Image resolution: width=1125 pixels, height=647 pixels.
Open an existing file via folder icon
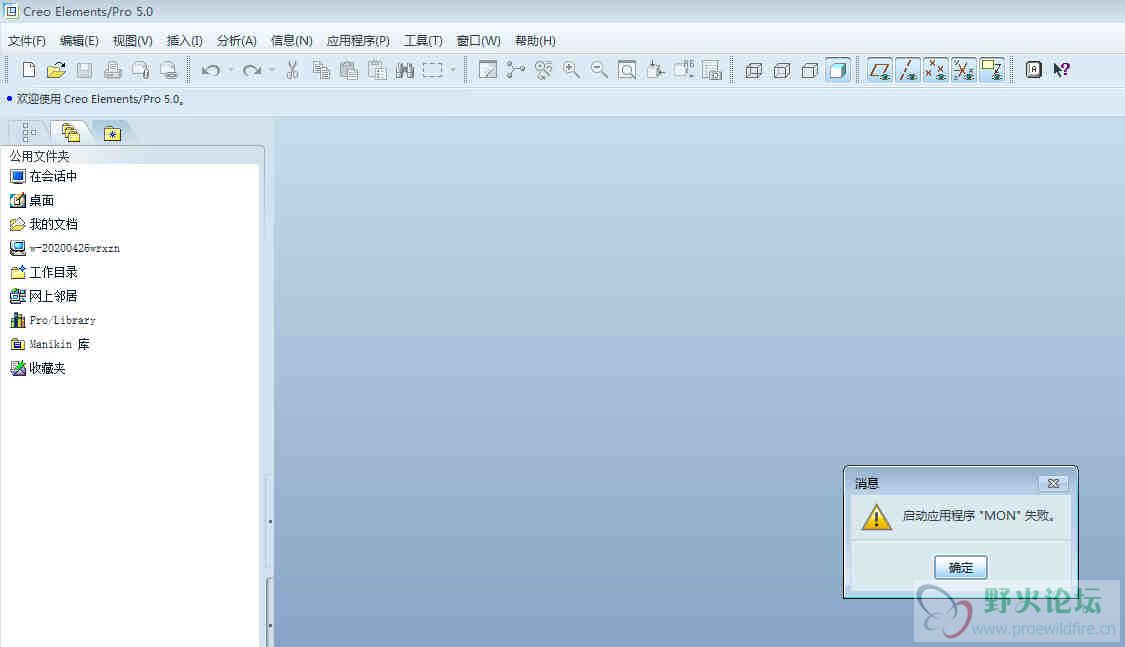pyautogui.click(x=56, y=70)
